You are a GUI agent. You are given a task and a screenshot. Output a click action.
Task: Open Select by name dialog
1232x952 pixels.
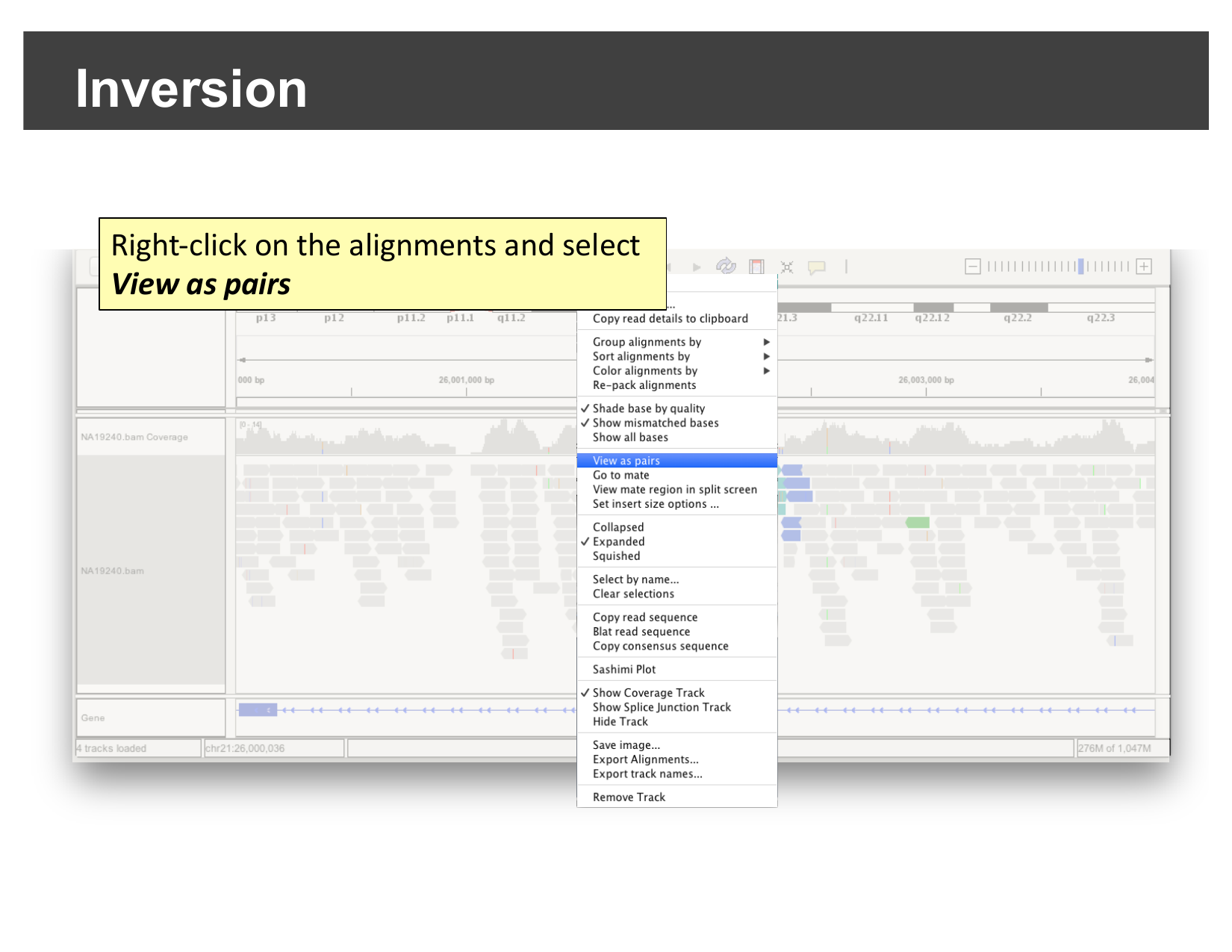pyautogui.click(x=677, y=579)
